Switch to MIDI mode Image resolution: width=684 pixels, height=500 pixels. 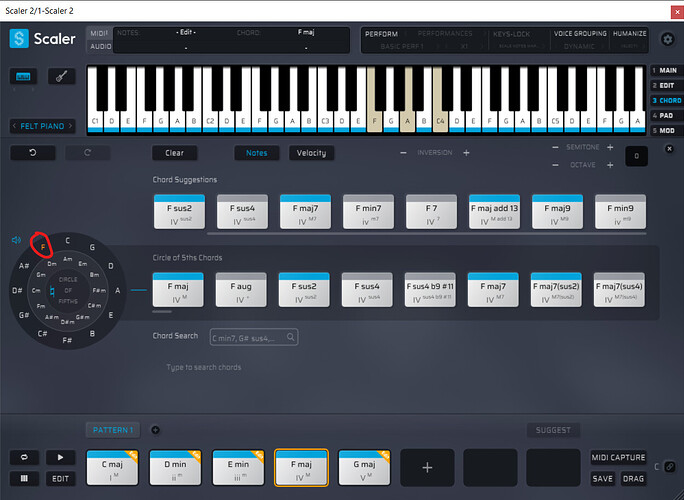pos(99,34)
